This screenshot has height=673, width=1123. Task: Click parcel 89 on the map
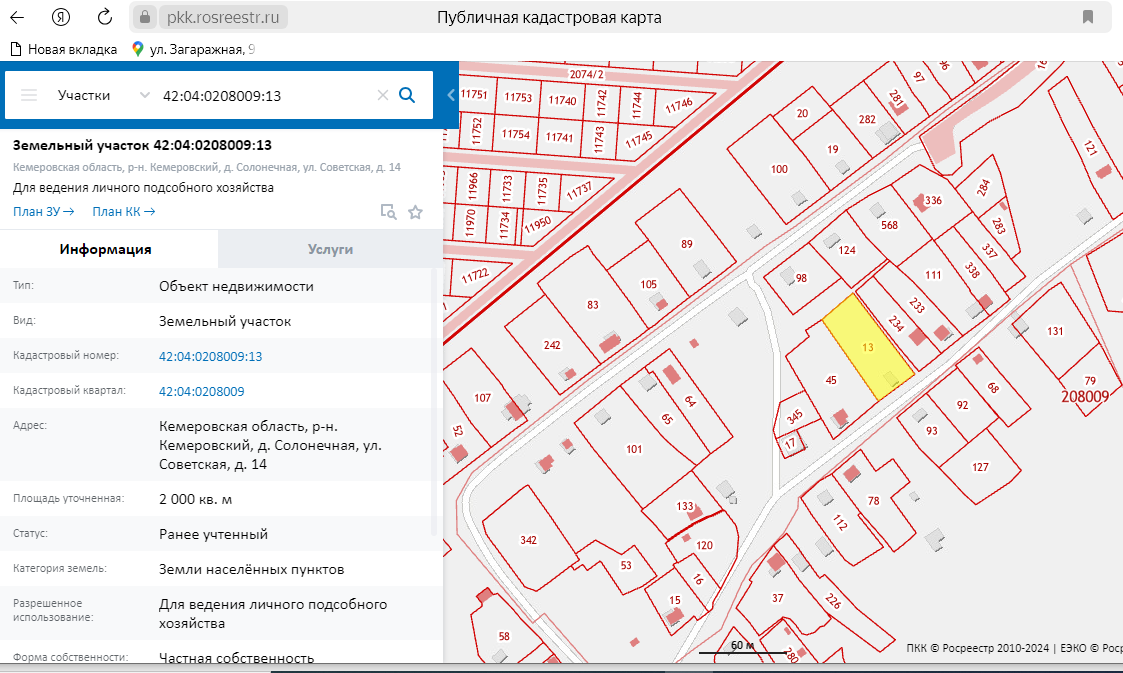pos(687,244)
